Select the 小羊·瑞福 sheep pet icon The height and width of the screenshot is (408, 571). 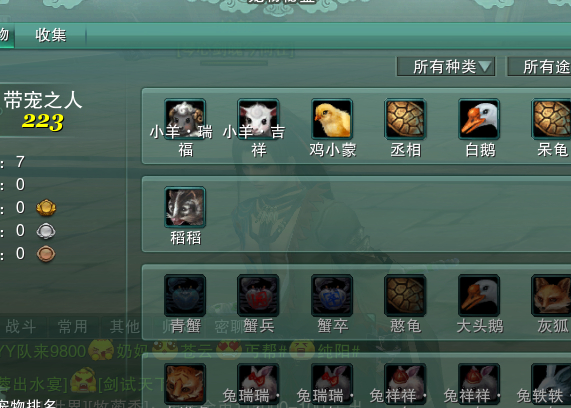[185, 119]
